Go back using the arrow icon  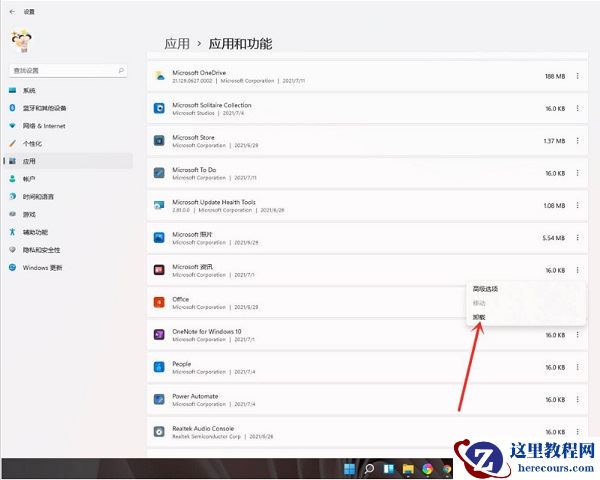tap(12, 11)
